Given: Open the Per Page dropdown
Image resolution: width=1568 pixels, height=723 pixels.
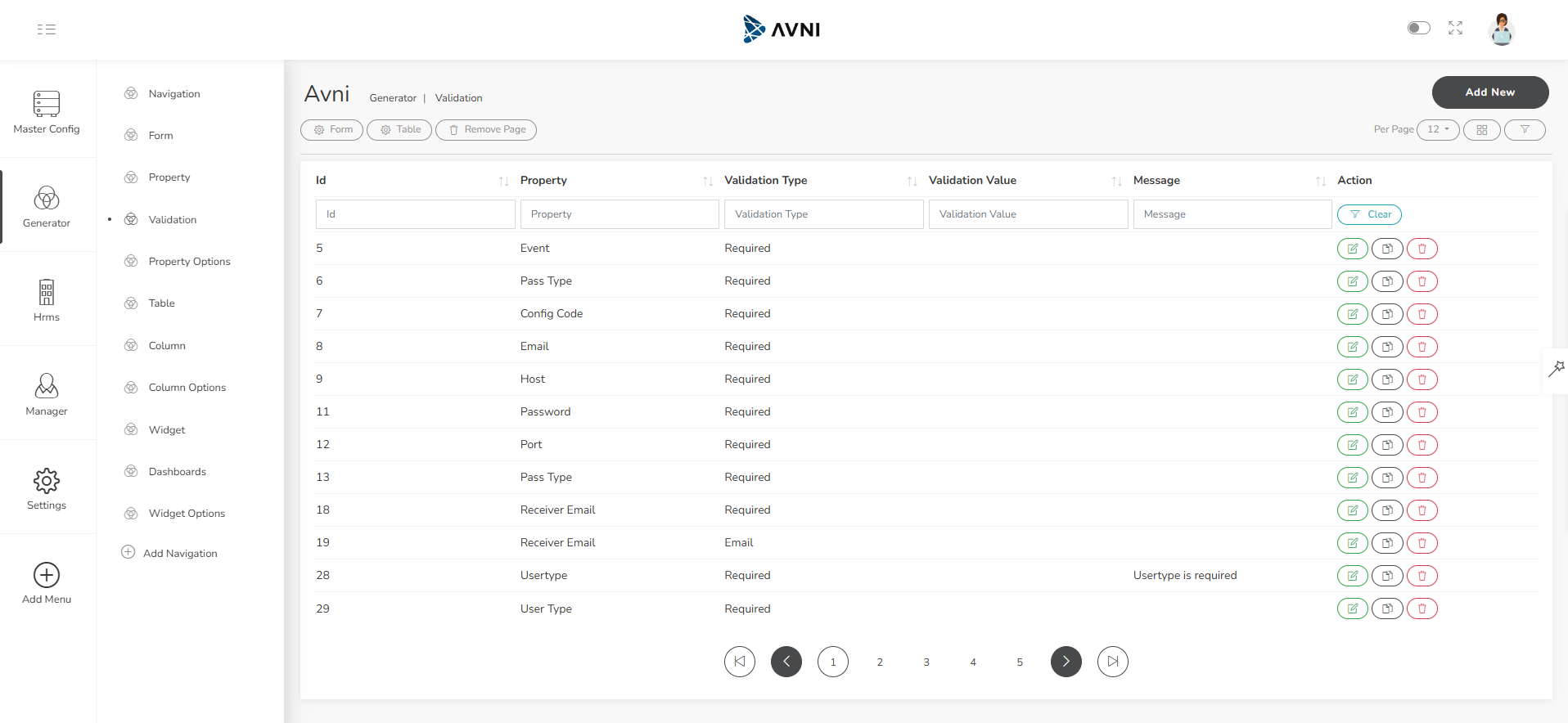Looking at the screenshot, I should (x=1438, y=130).
